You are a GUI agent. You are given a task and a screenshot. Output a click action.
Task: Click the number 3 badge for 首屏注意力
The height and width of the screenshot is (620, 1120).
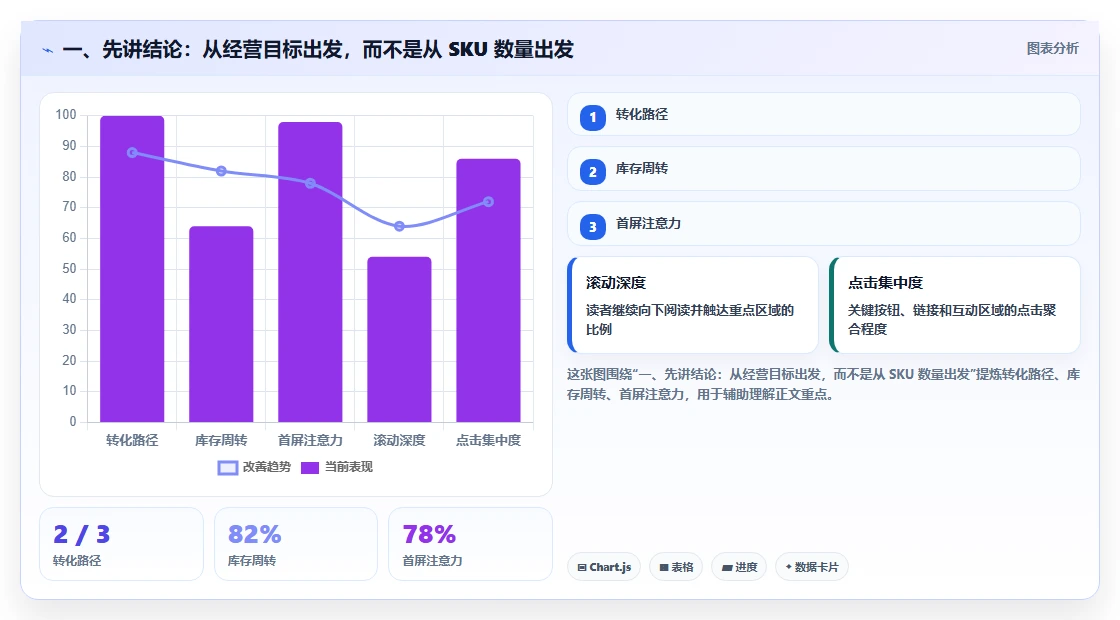click(x=592, y=226)
